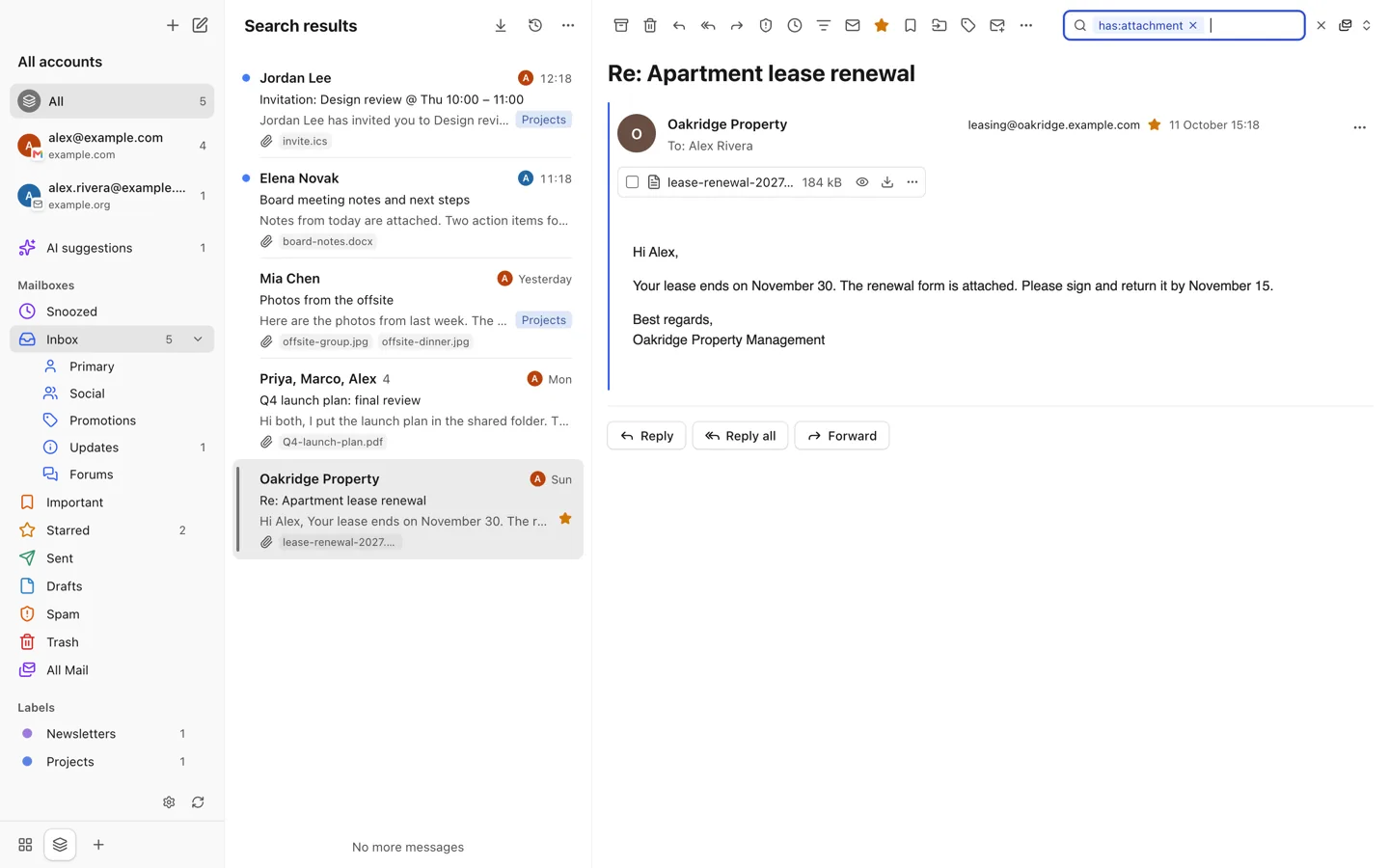Click the Reply all button

point(740,436)
